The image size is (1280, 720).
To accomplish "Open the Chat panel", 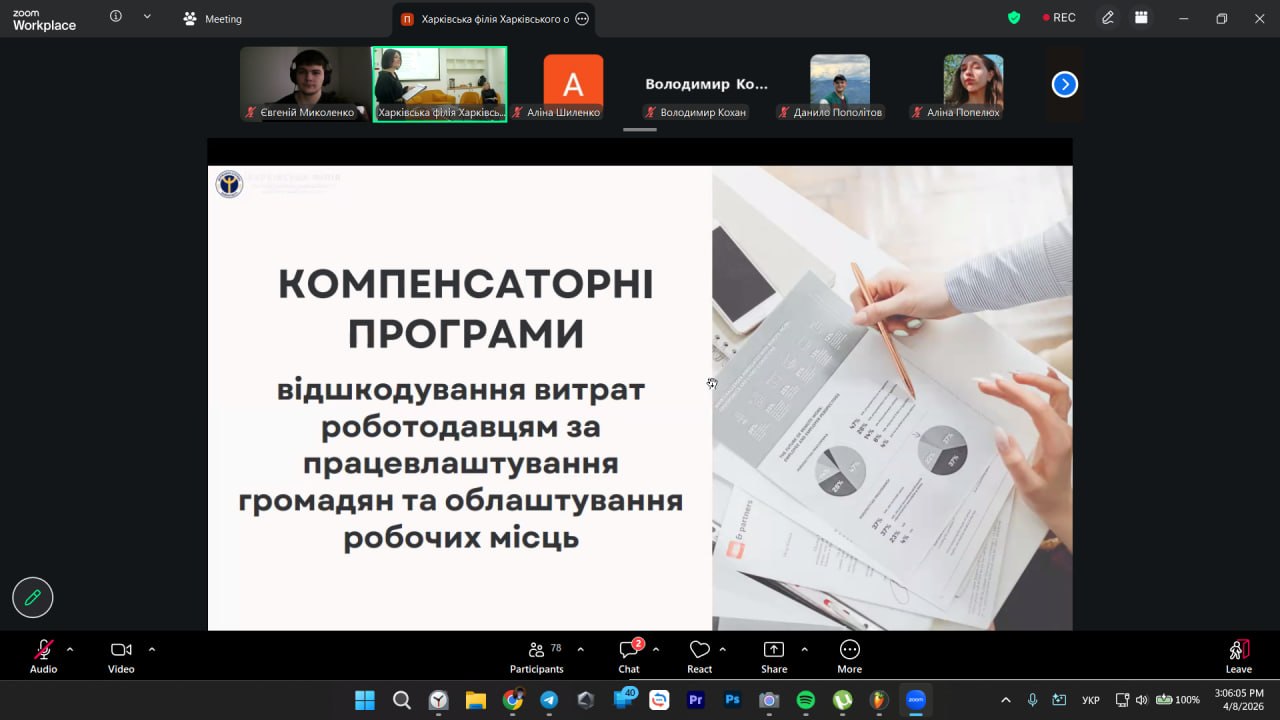I will click(629, 655).
